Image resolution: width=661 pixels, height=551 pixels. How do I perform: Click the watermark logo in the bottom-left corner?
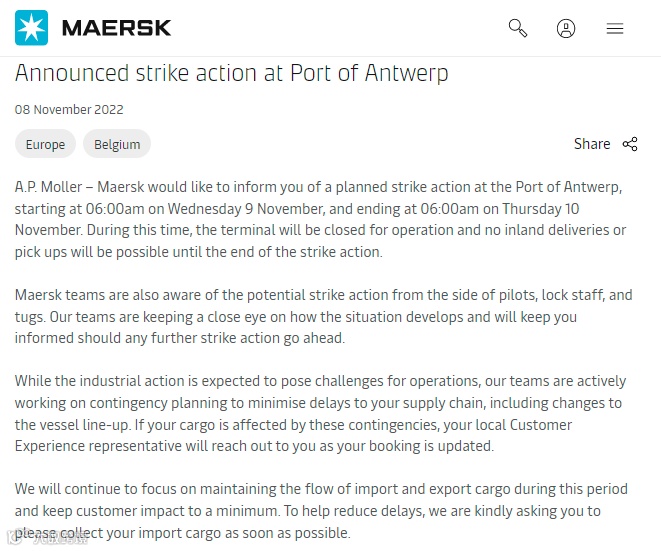coord(46,538)
